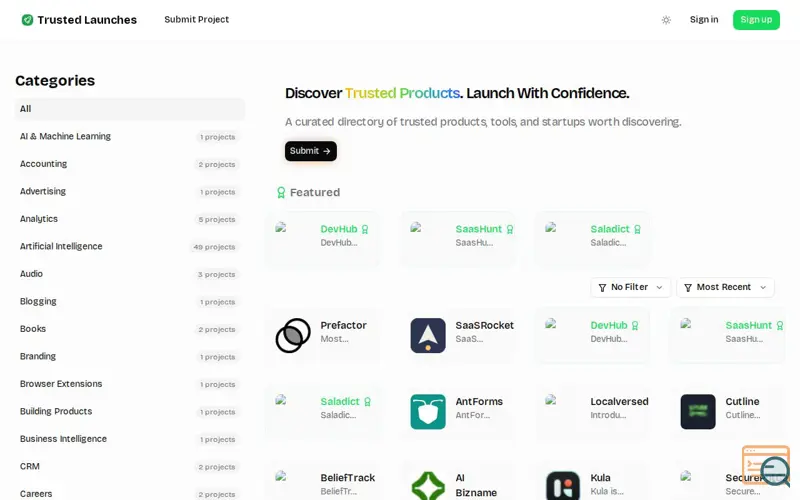Open the Cutline dark logo
Viewport: 800px width, 500px height.
click(697, 412)
